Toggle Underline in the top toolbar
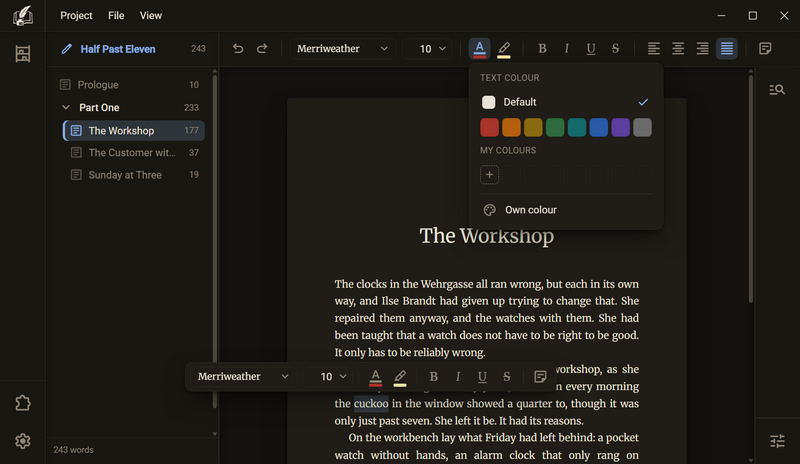 [x=591, y=48]
